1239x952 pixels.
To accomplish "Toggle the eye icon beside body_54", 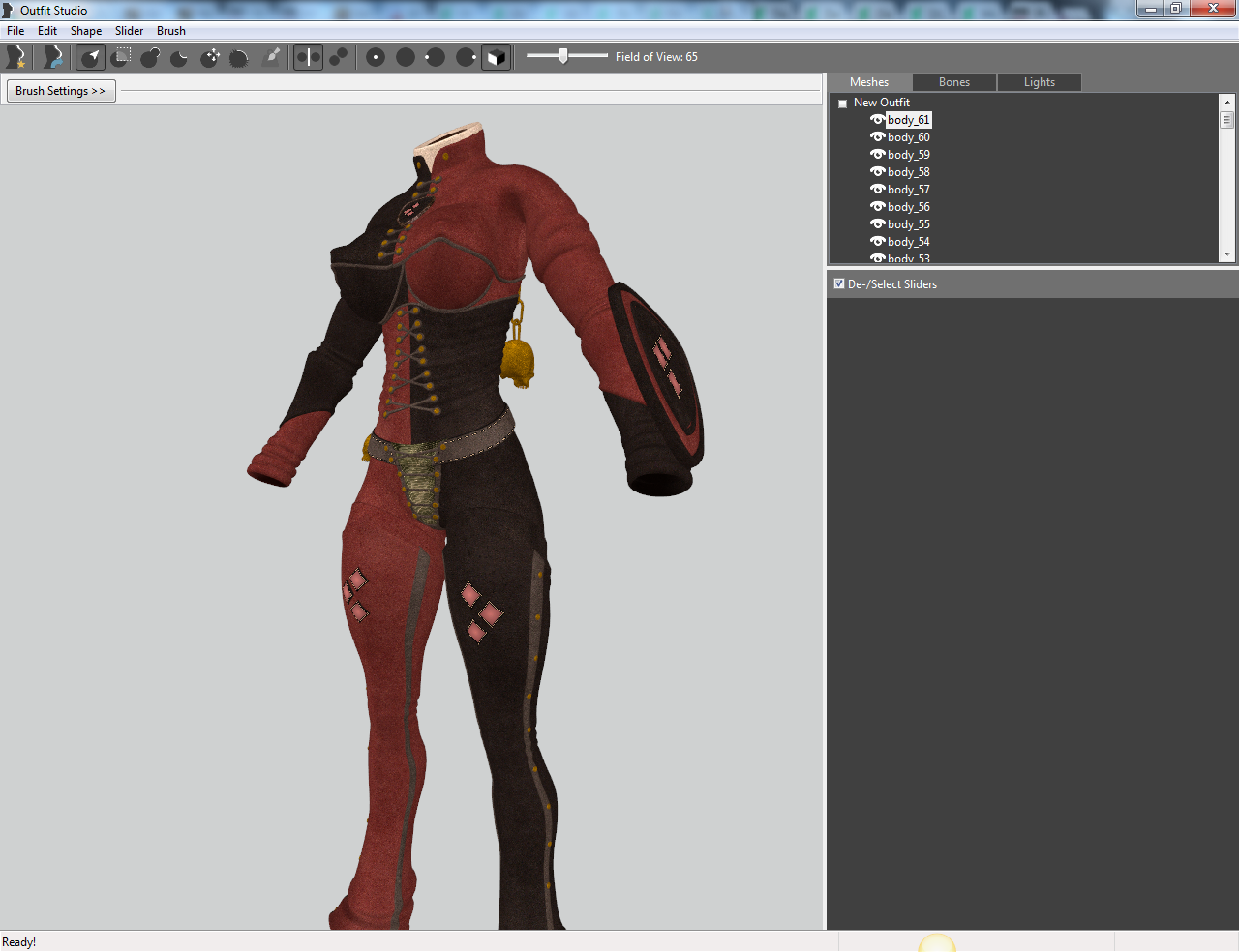I will click(877, 242).
